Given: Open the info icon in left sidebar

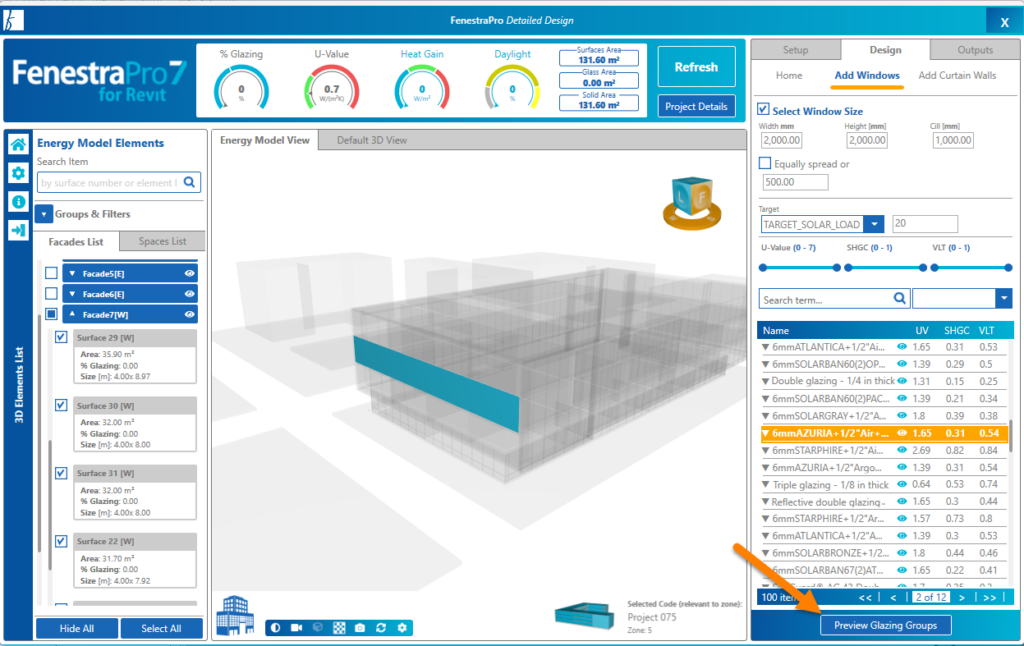Looking at the screenshot, I should (x=18, y=202).
